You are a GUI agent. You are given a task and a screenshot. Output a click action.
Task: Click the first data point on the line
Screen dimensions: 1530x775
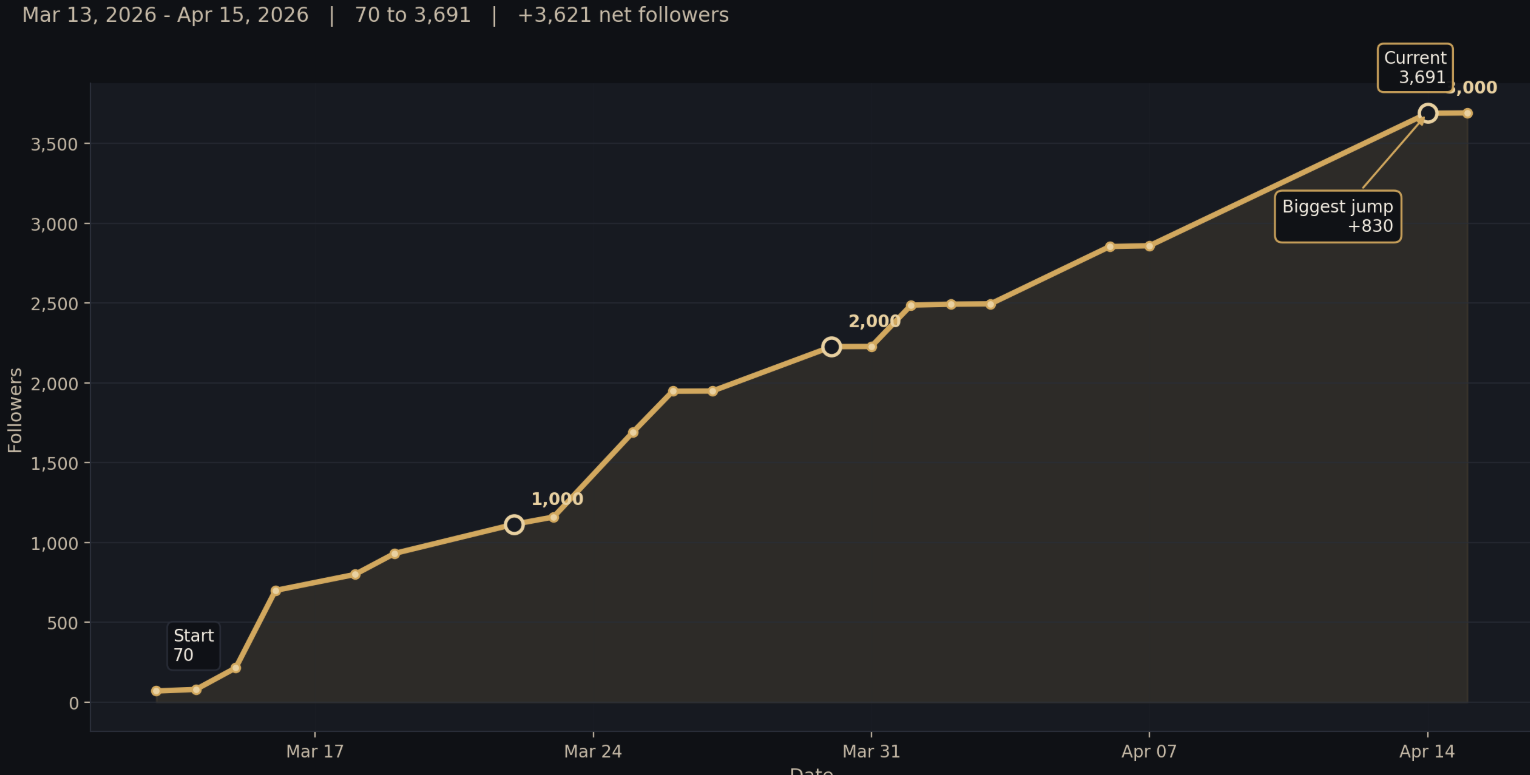click(x=155, y=690)
